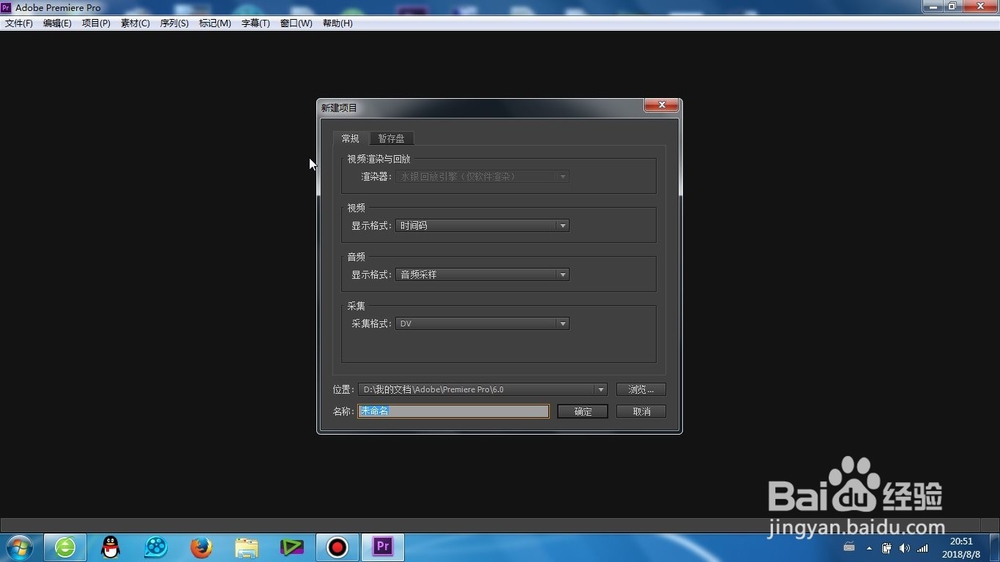Open the green browser taskbar icon
Screen dimensions: 1000x562
click(x=65, y=547)
